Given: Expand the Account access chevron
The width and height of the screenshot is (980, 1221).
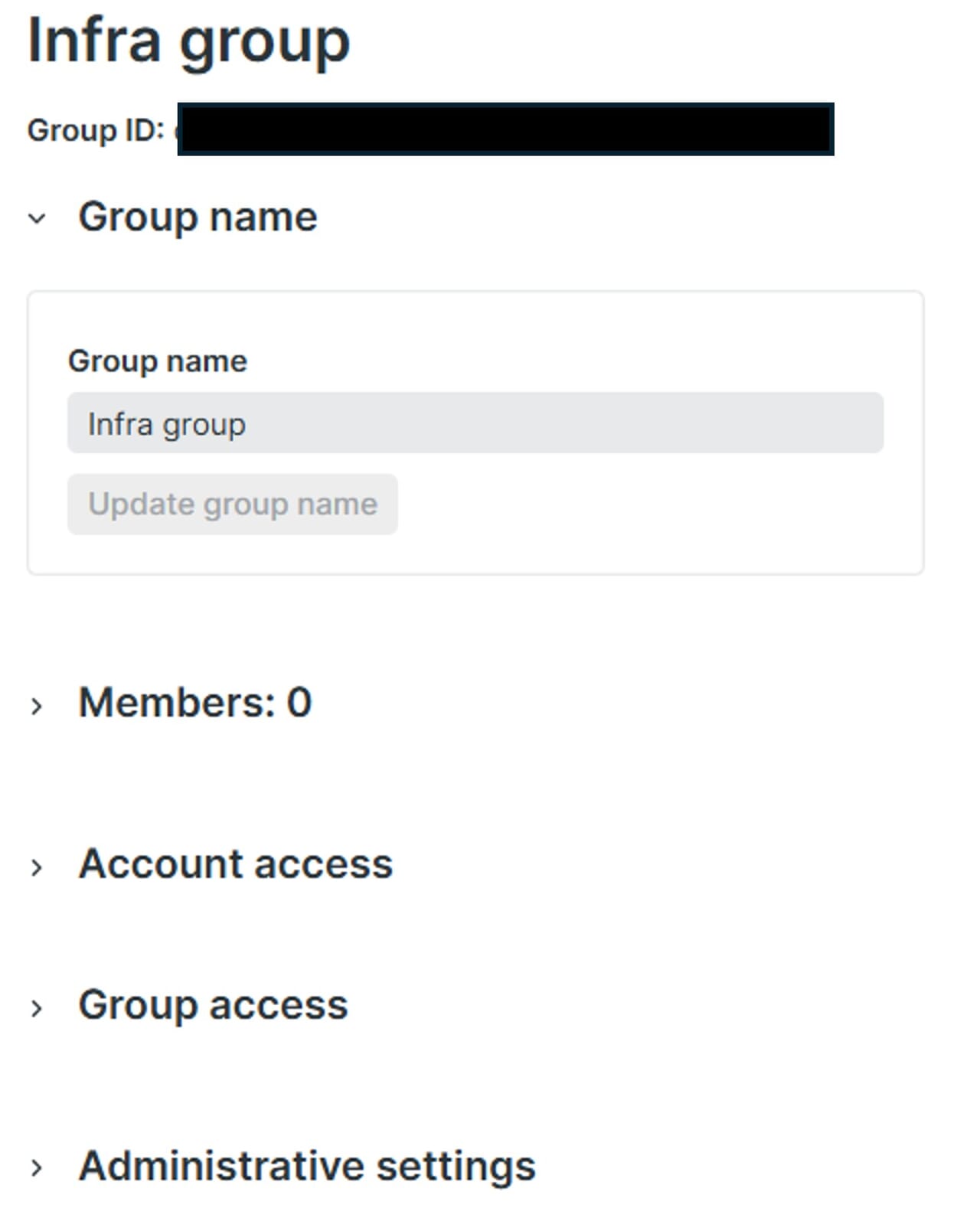Looking at the screenshot, I should [x=37, y=867].
